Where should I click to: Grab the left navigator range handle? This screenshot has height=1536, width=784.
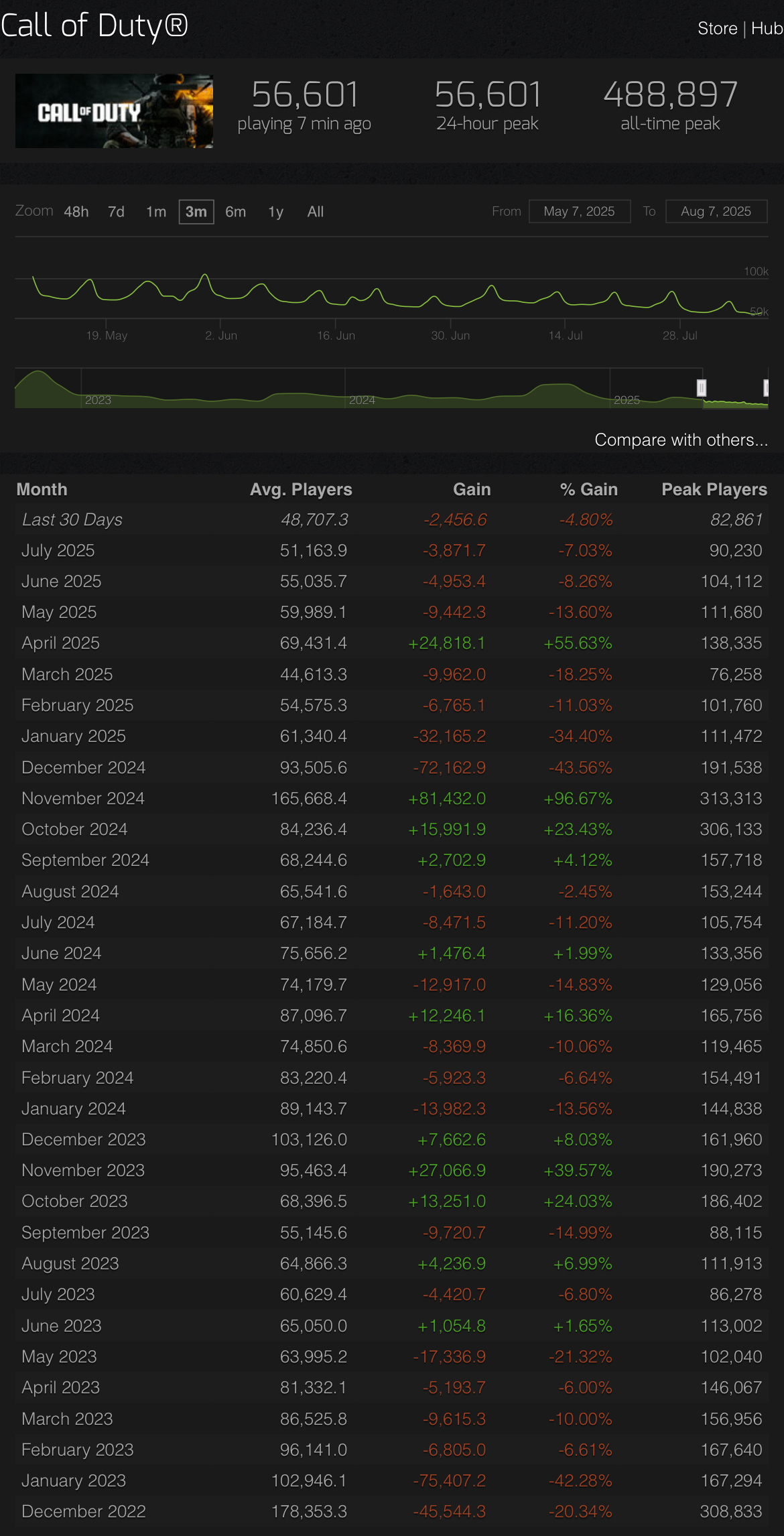pyautogui.click(x=702, y=387)
